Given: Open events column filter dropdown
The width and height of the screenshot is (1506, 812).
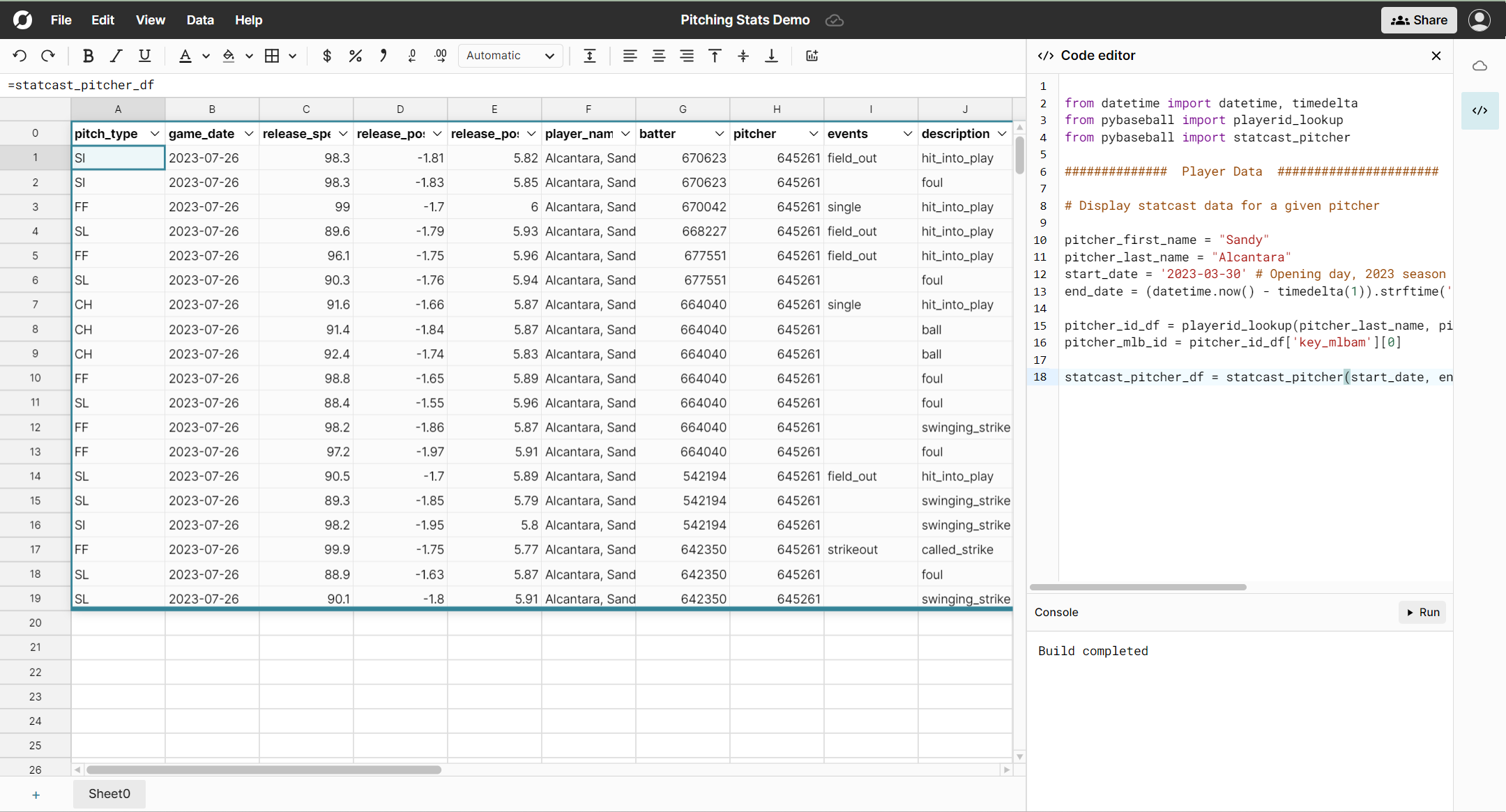Looking at the screenshot, I should 907,133.
